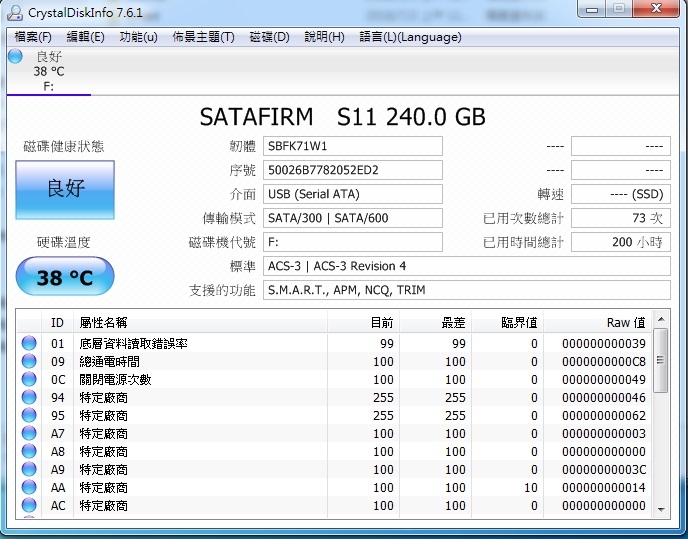Click the threshold value 10 in row AA

click(x=530, y=488)
